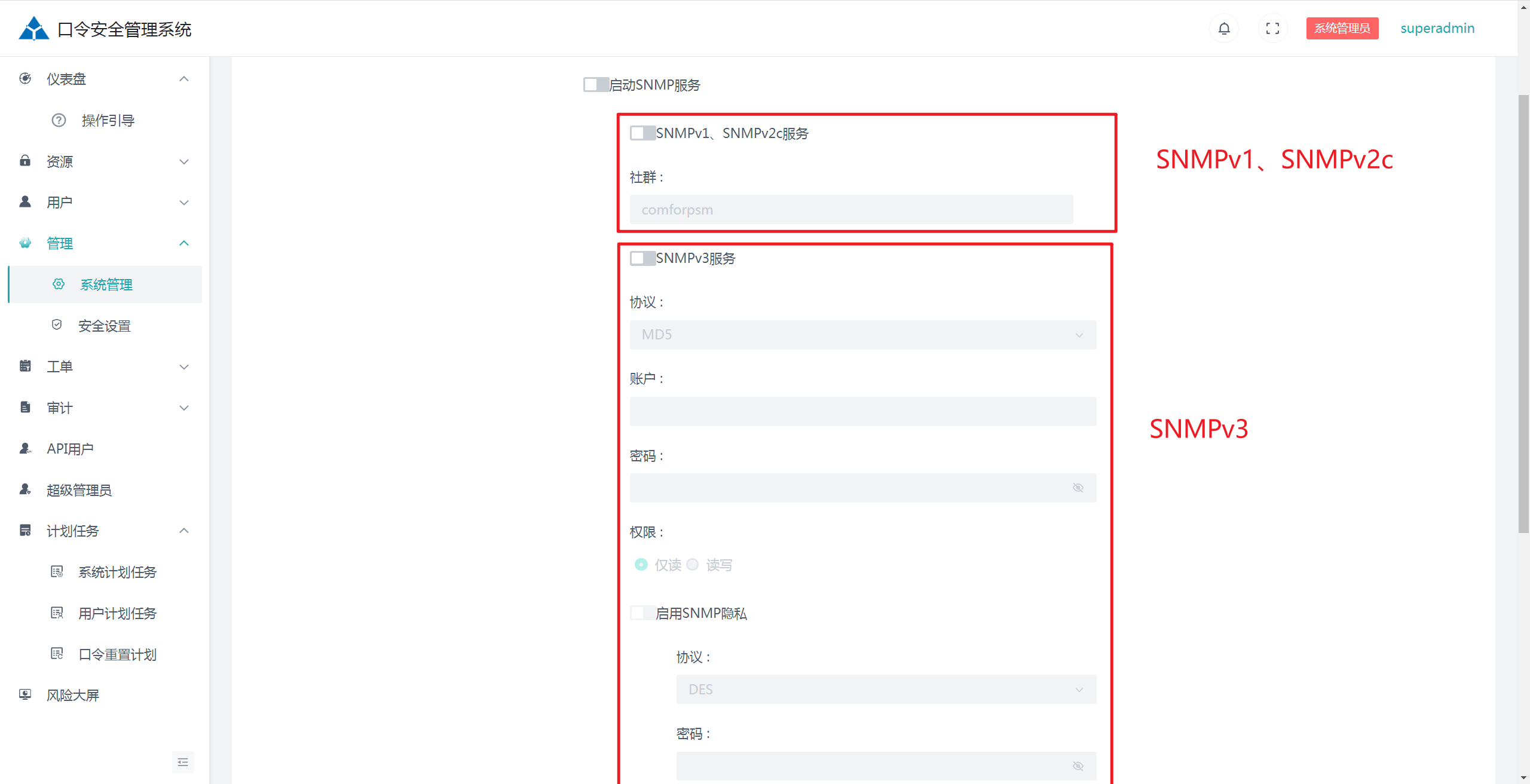Open 超级管理员 sidebar menu item
Screen dimensions: 1530x784
tap(79, 490)
